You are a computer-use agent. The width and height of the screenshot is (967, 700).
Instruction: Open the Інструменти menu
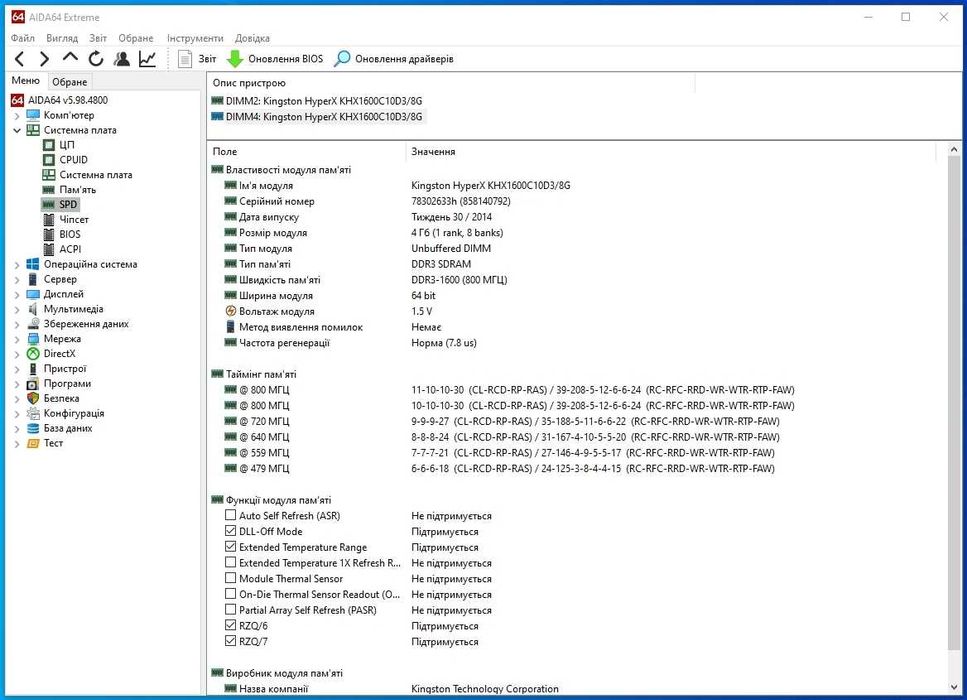(x=195, y=38)
